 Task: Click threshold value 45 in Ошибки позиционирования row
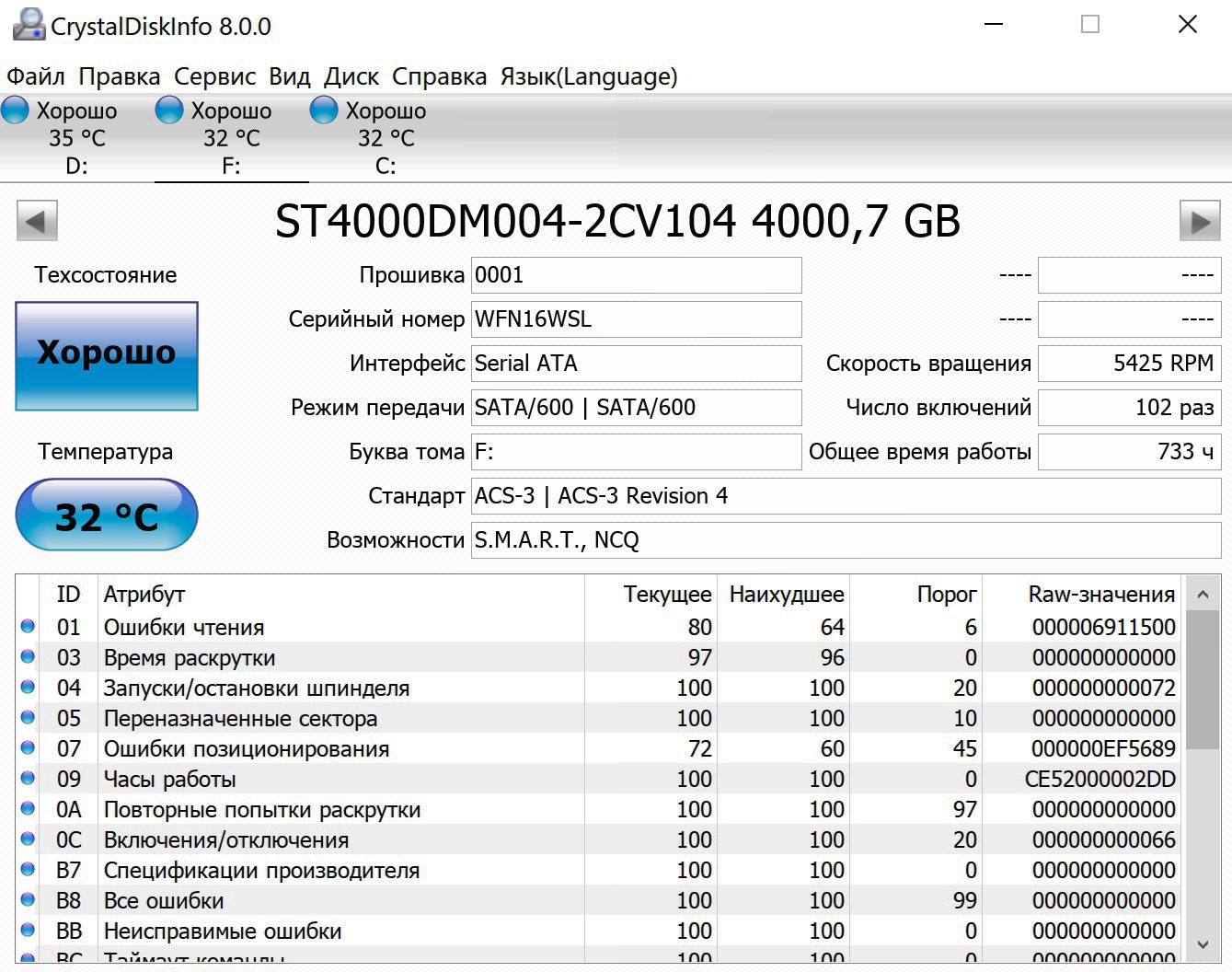(x=965, y=748)
